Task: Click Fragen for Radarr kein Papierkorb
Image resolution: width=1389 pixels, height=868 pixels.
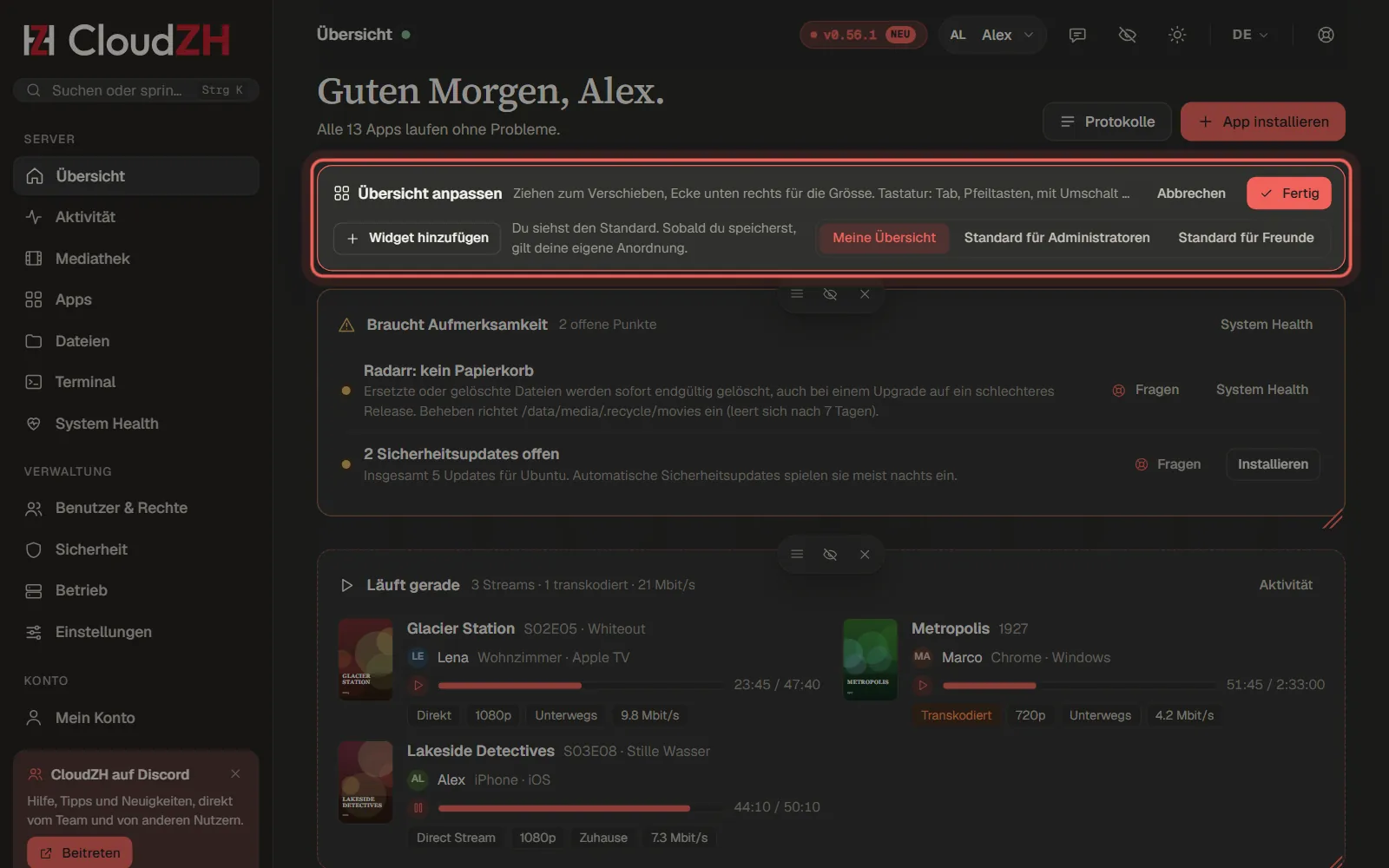Action: click(x=1146, y=390)
